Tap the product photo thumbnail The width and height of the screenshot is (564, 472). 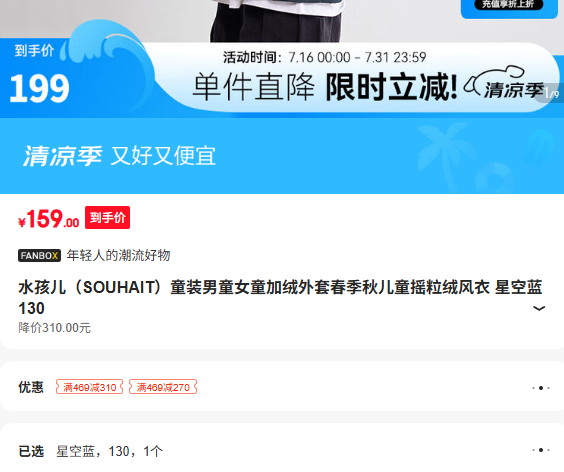click(x=277, y=20)
